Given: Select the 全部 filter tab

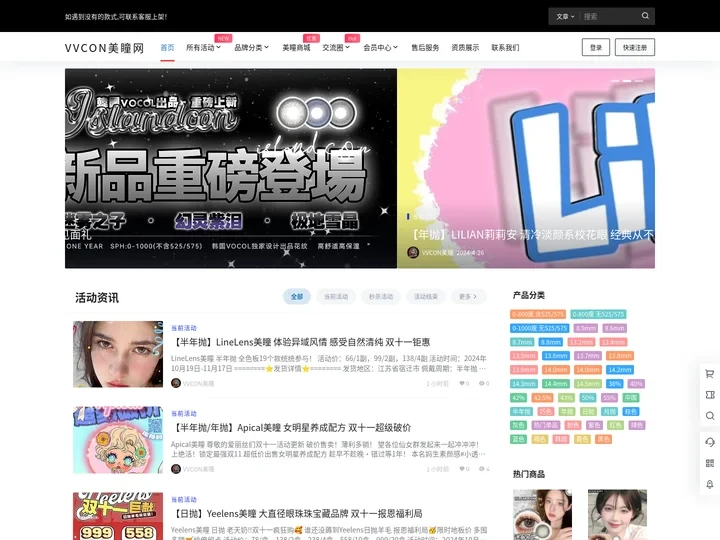Looking at the screenshot, I should (297, 297).
